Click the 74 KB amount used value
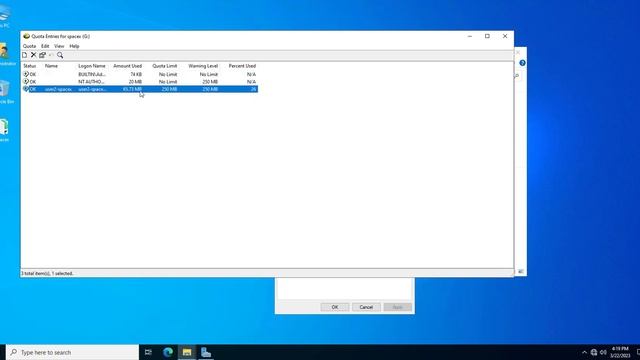Screen dimensions: 640x360 click(x=136, y=74)
